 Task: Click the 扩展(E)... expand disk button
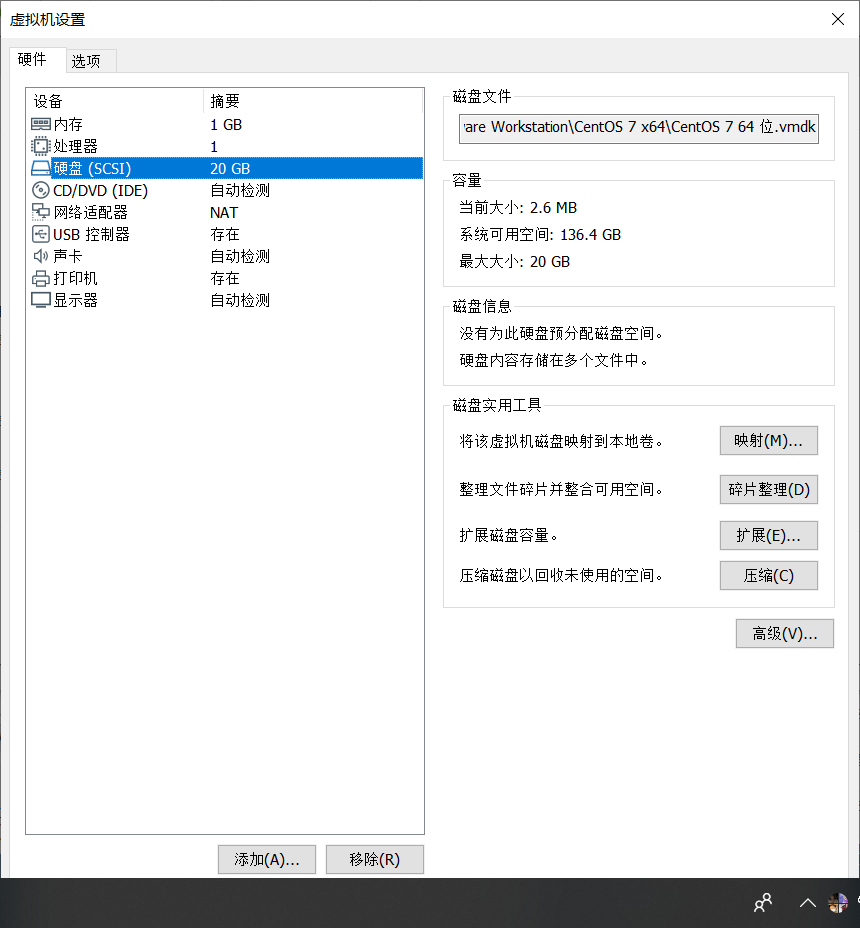pyautogui.click(x=768, y=536)
